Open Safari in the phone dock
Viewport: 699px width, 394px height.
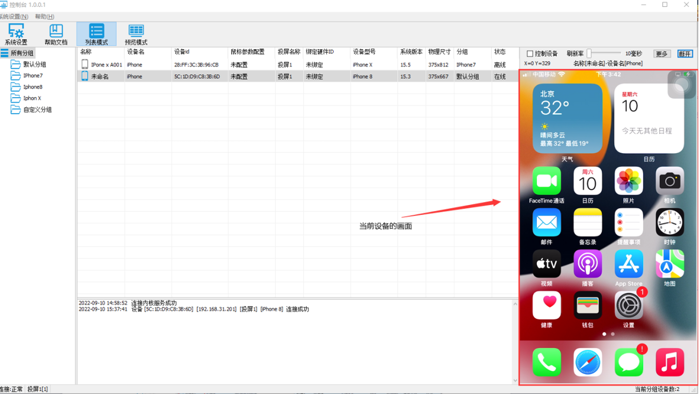click(x=588, y=362)
